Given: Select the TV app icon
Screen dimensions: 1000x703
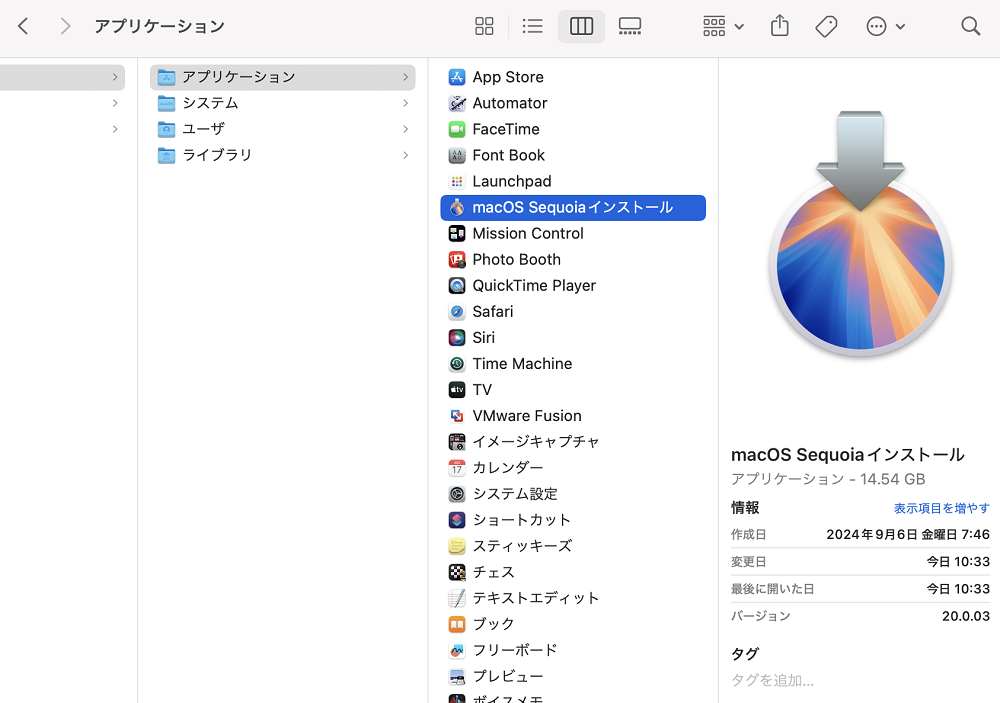Looking at the screenshot, I should 457,390.
